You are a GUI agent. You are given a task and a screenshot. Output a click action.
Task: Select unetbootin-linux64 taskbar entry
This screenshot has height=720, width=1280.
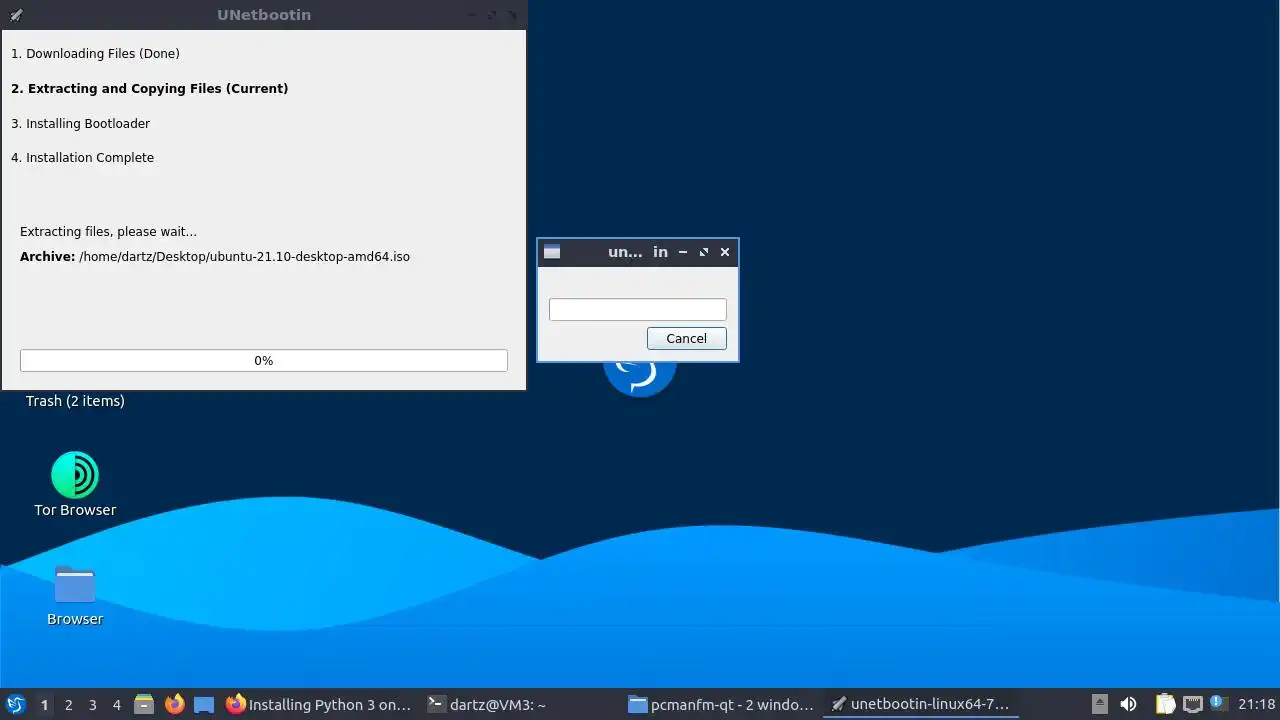[921, 704]
